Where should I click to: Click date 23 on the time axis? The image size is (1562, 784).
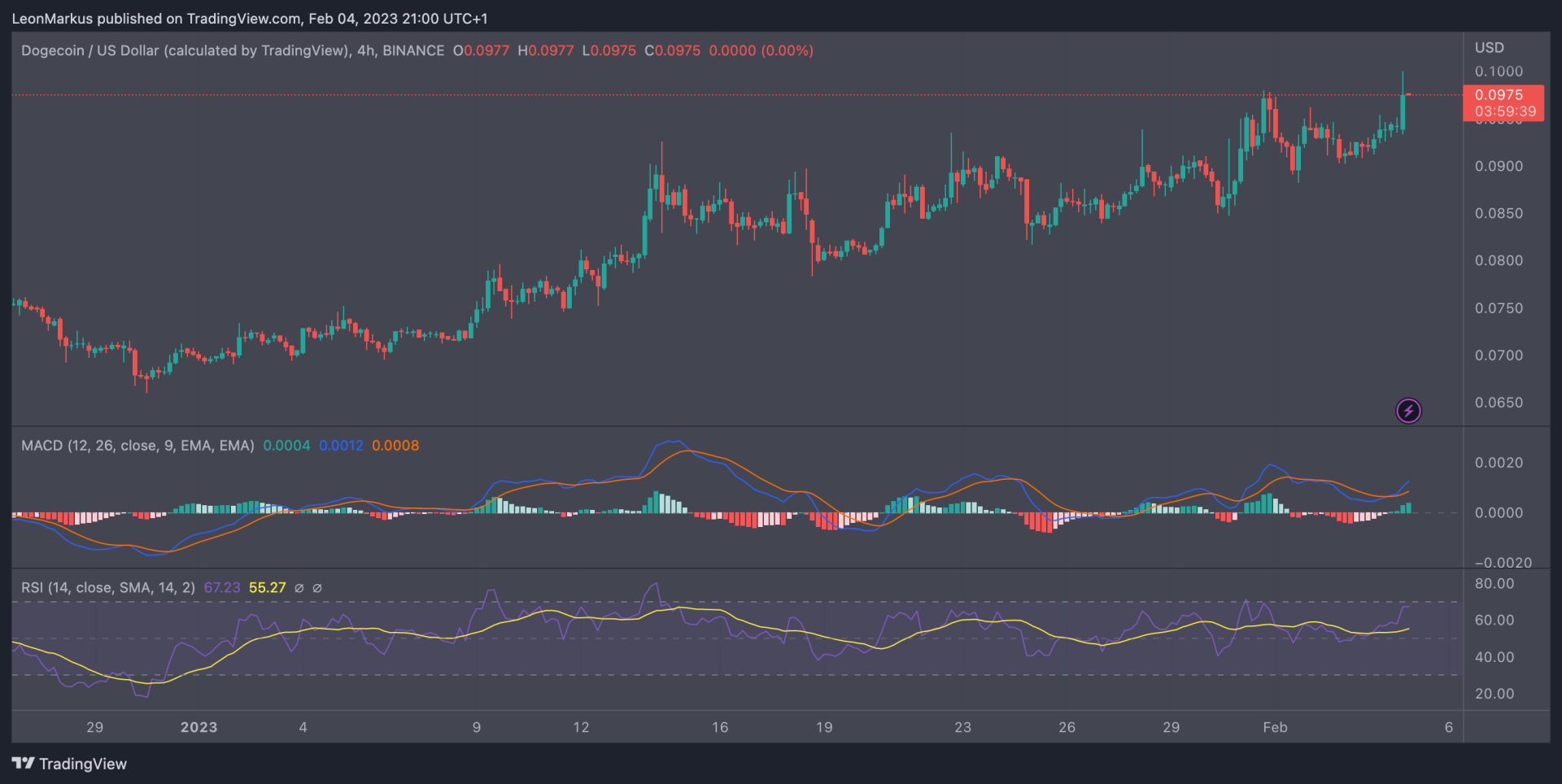(x=962, y=727)
